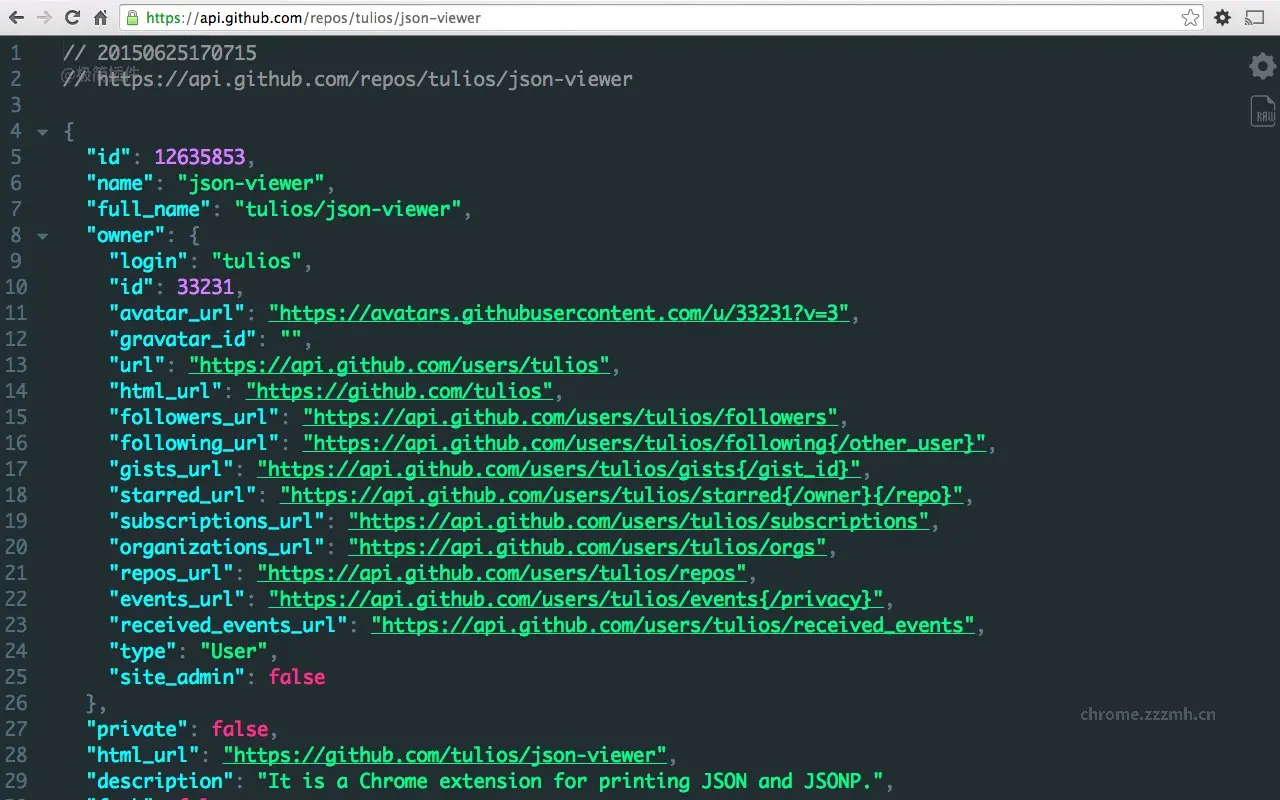Reload the page

[70, 17]
